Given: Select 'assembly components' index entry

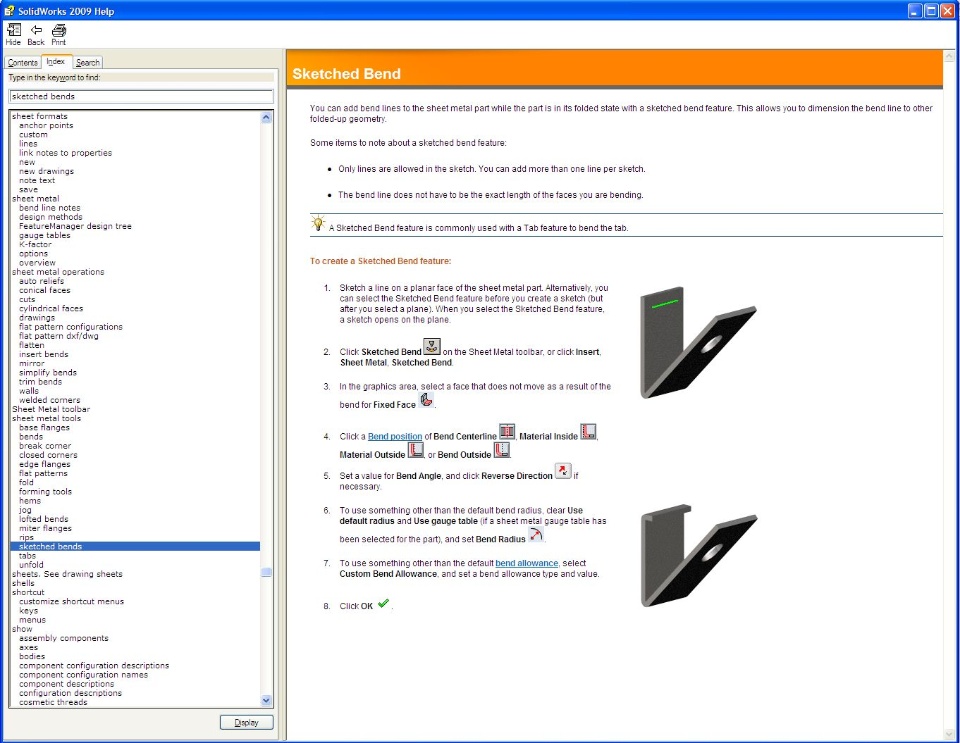Looking at the screenshot, I should [64, 638].
